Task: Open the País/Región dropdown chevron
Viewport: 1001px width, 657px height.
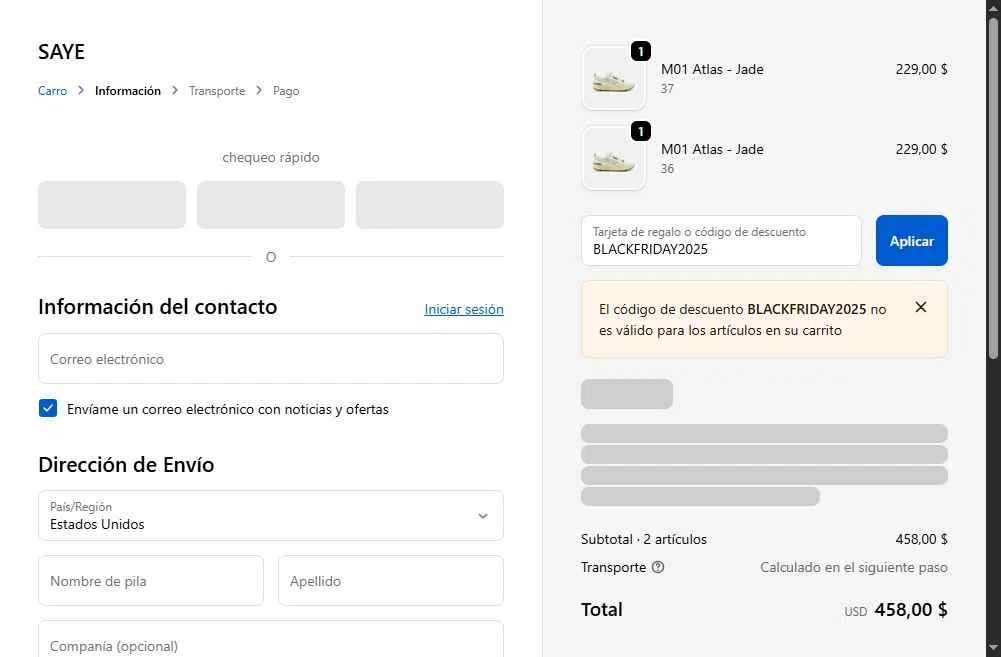Action: click(483, 516)
